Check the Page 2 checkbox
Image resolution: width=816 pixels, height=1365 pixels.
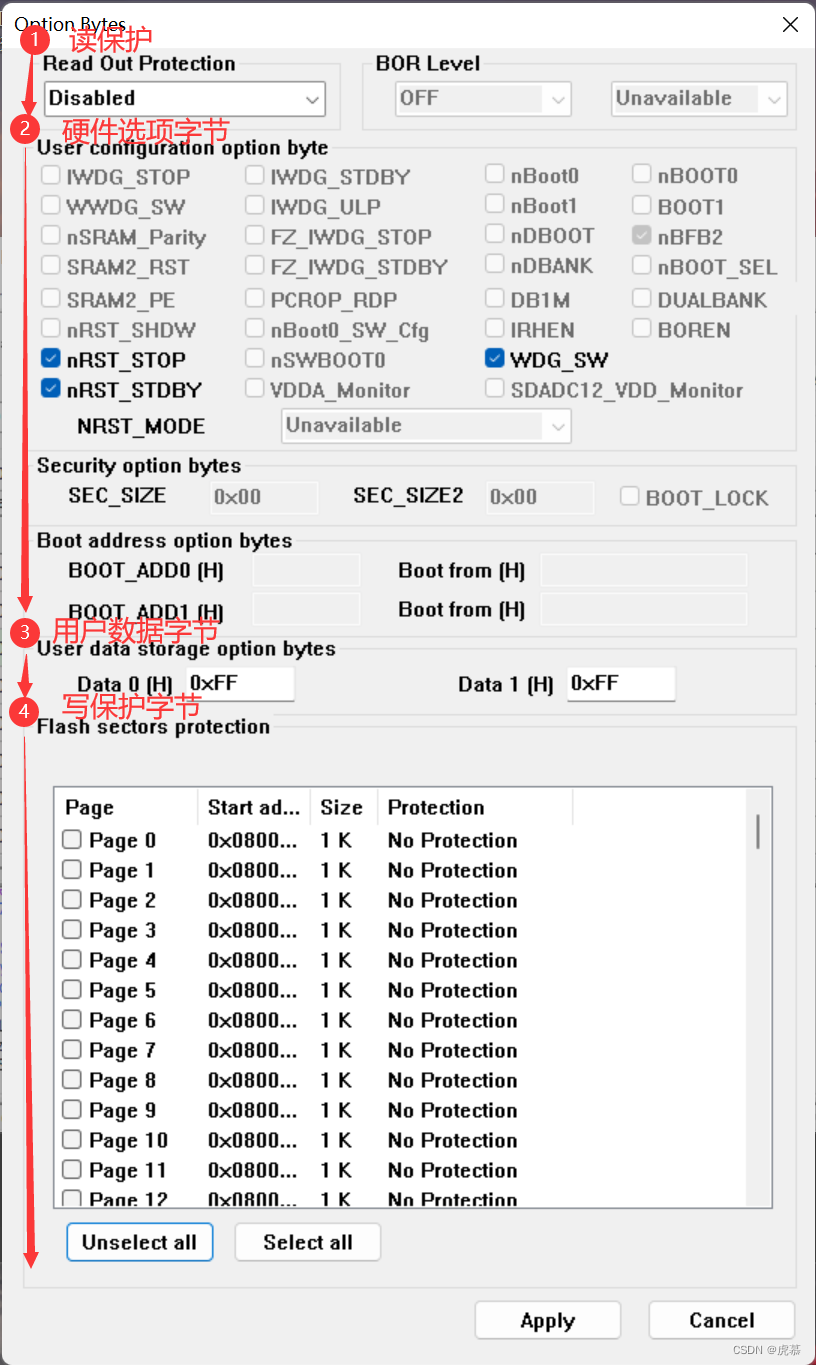click(x=72, y=900)
